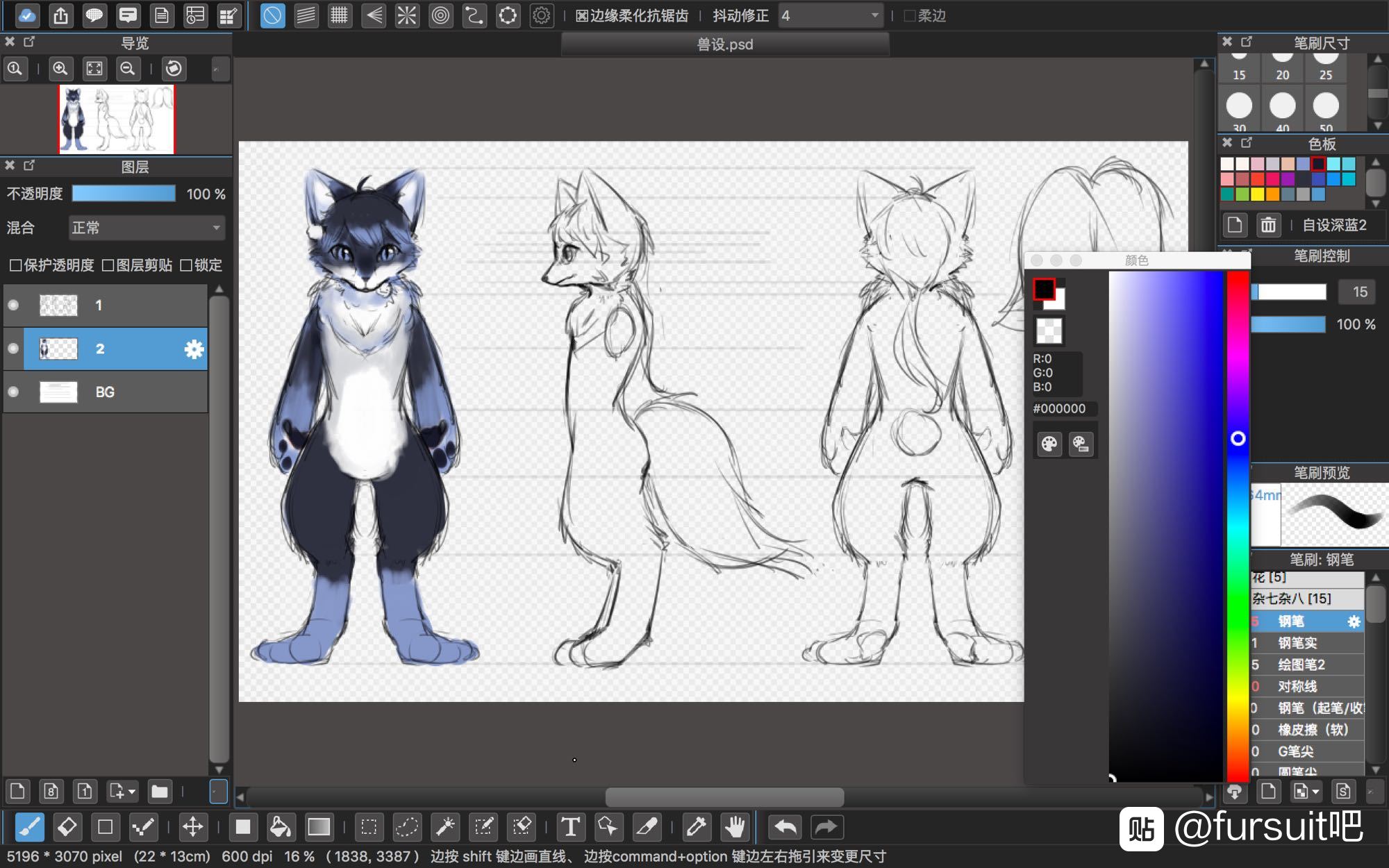Open the add-layer dropdown arrow
This screenshot has width=1389, height=868.
[x=132, y=791]
